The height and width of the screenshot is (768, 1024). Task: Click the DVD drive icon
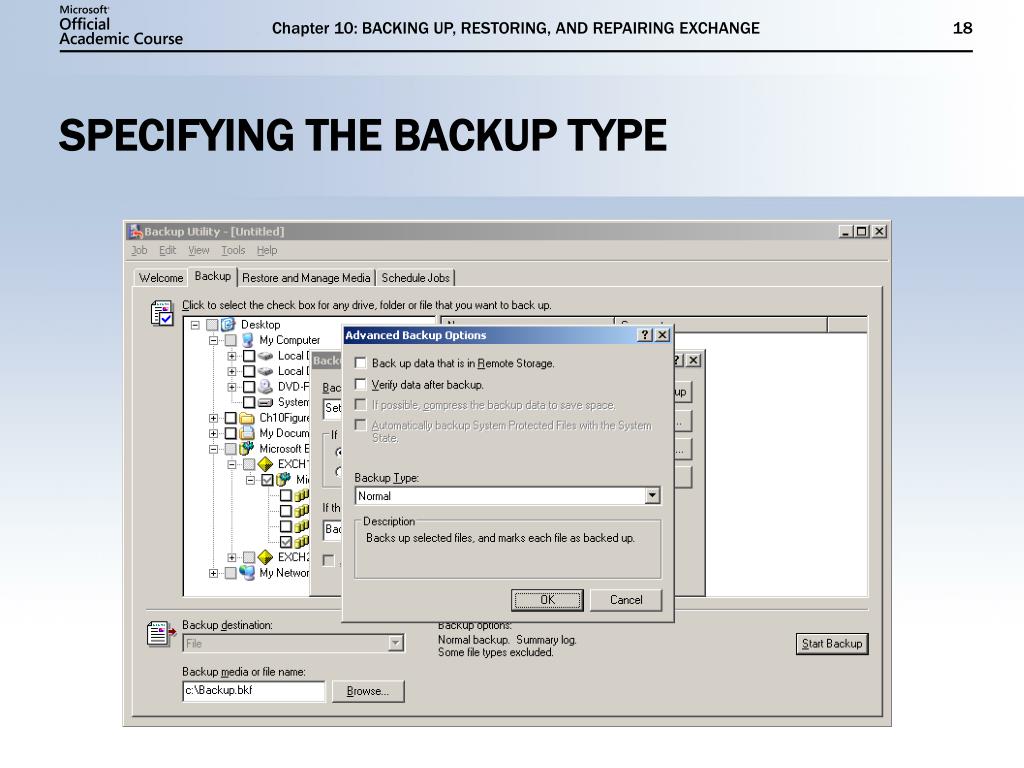pos(265,387)
